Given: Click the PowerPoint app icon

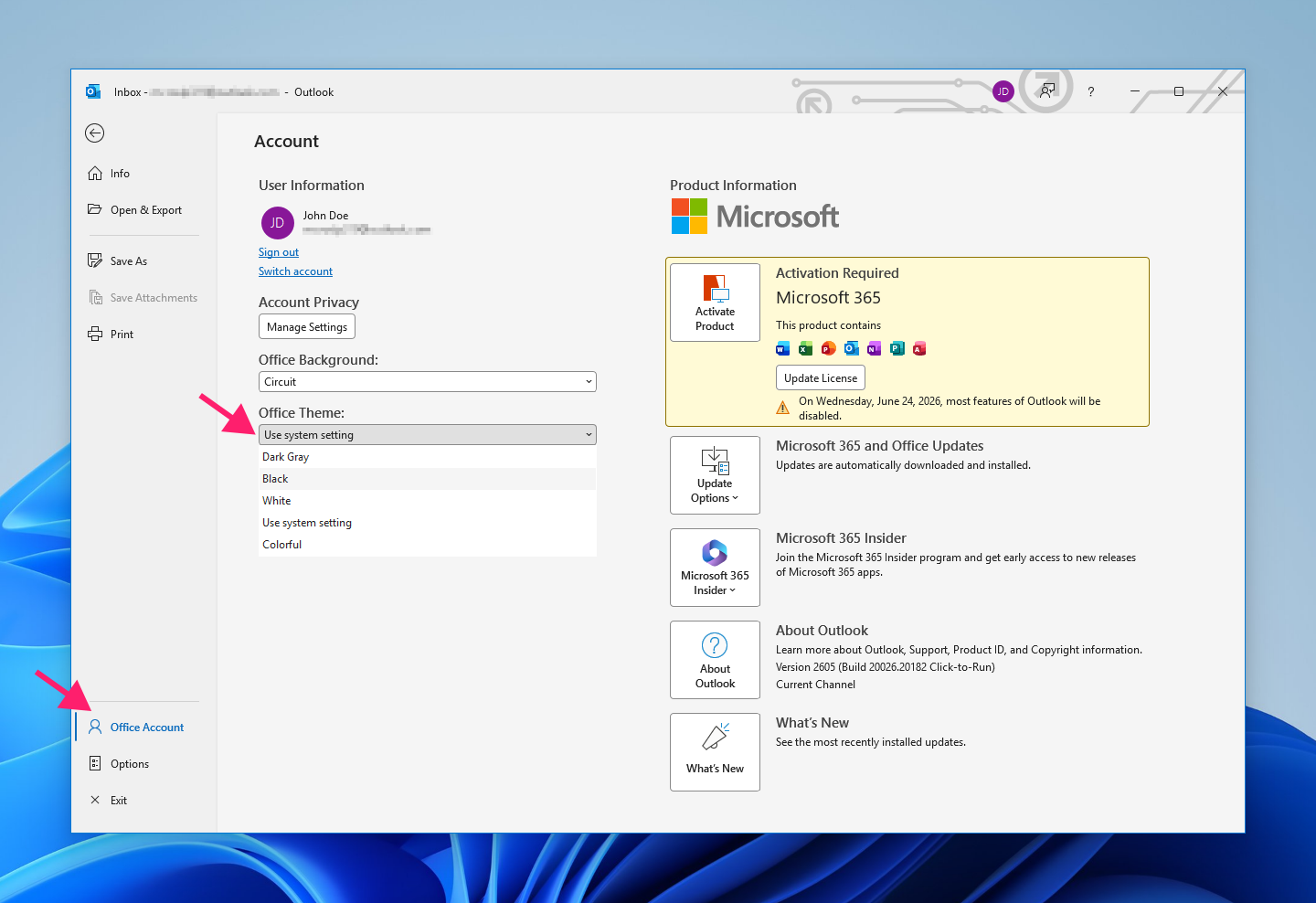Looking at the screenshot, I should [x=828, y=348].
